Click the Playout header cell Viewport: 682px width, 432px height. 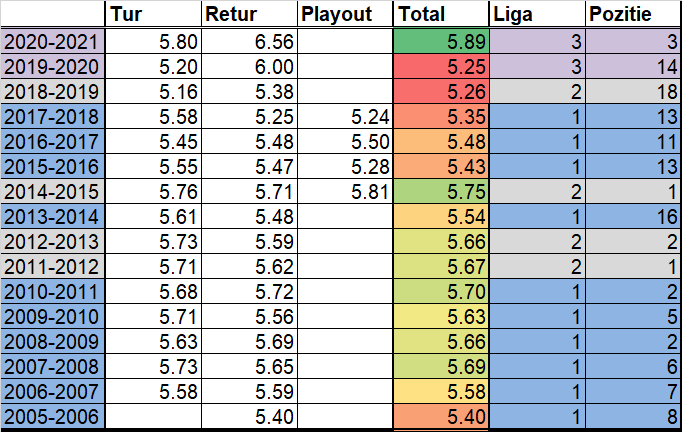click(345, 14)
